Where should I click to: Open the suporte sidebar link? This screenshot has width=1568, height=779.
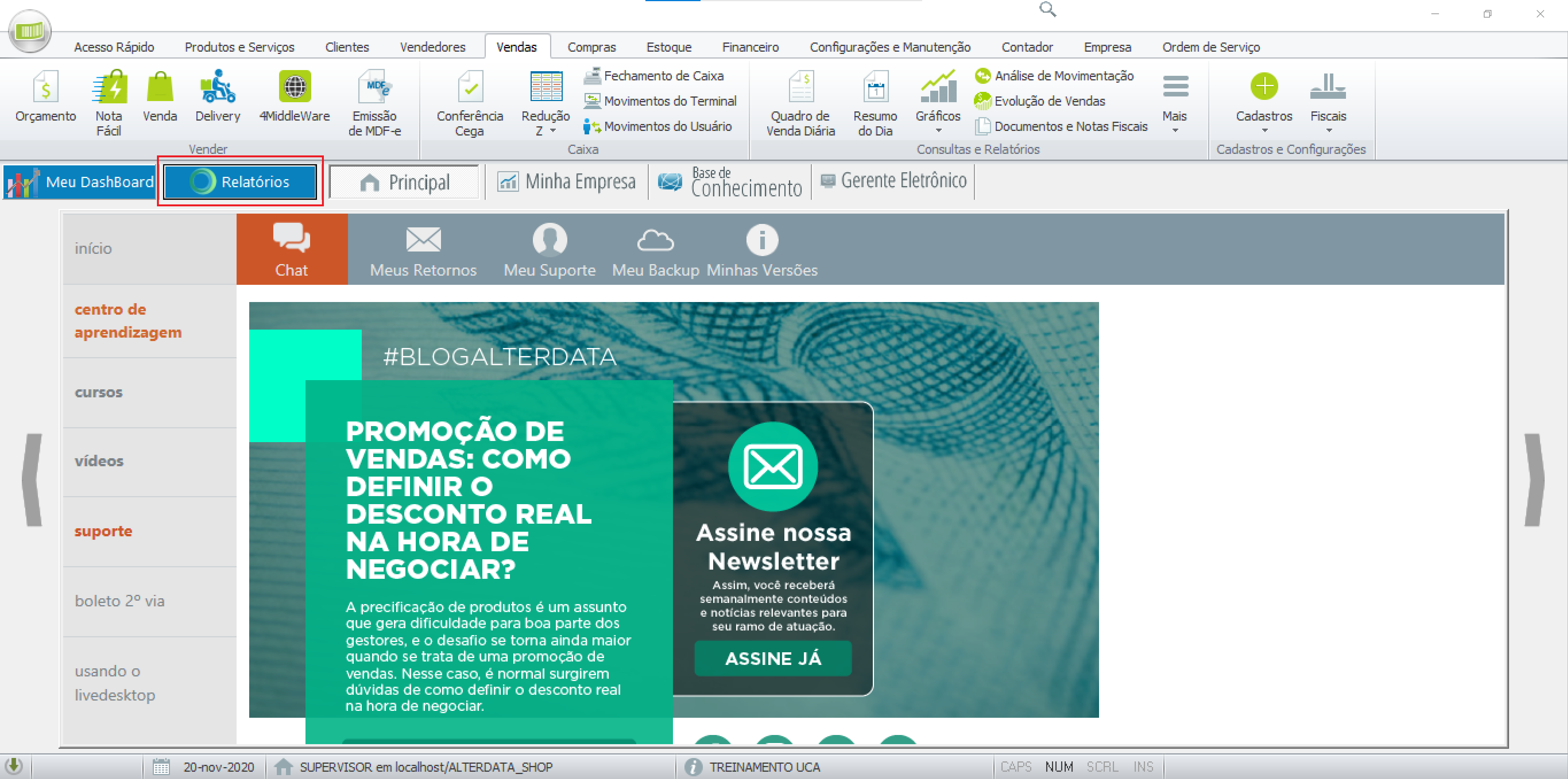(103, 531)
